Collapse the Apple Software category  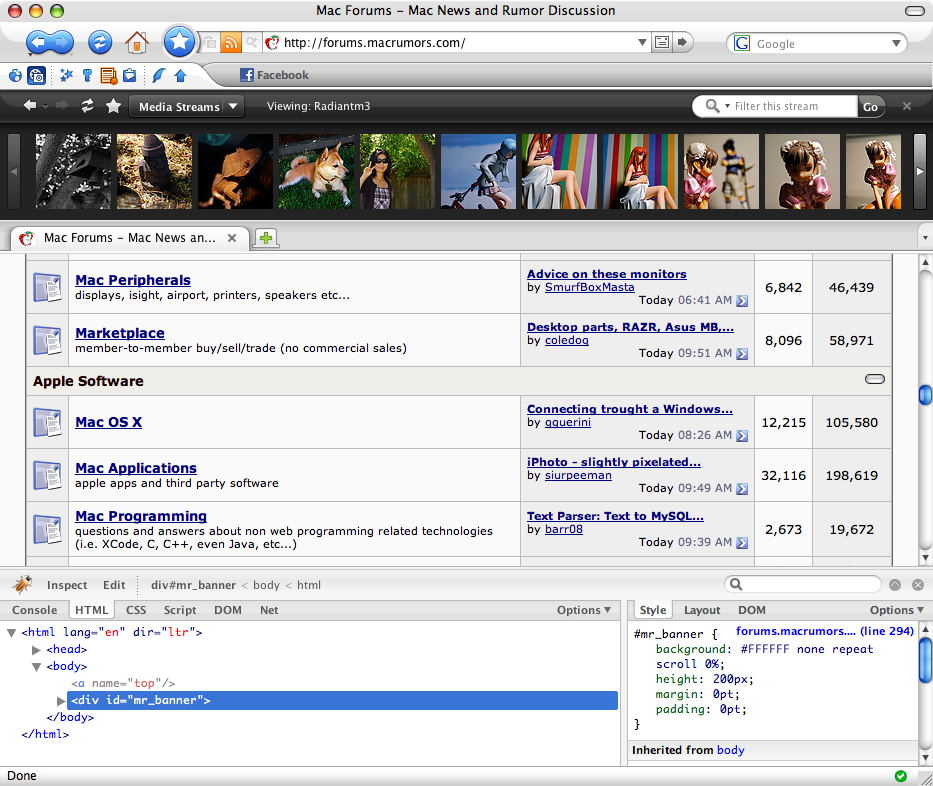click(875, 380)
